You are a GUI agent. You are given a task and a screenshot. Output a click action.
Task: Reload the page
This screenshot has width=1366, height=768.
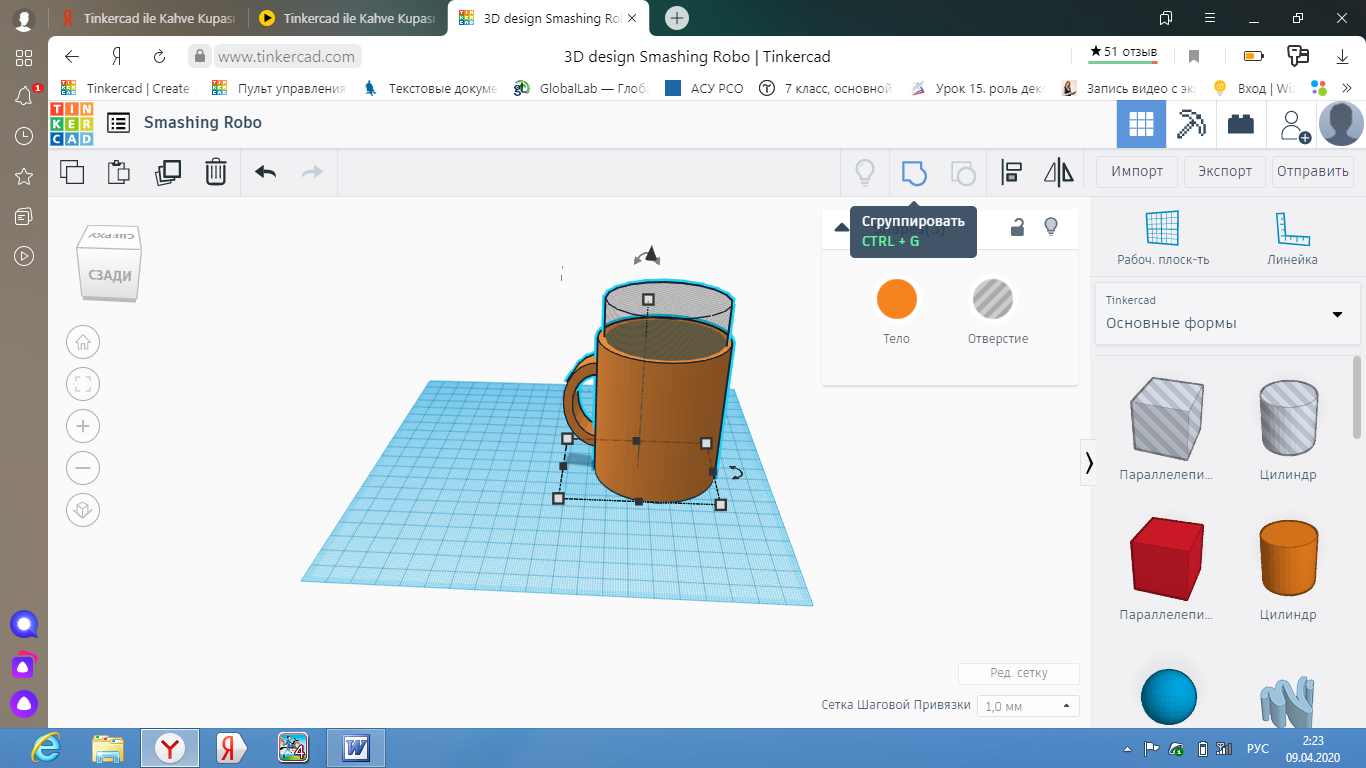(x=159, y=56)
